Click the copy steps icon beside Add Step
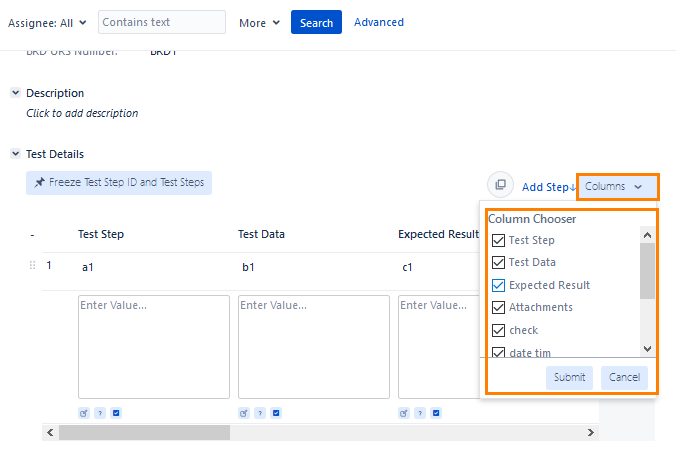 coord(500,185)
